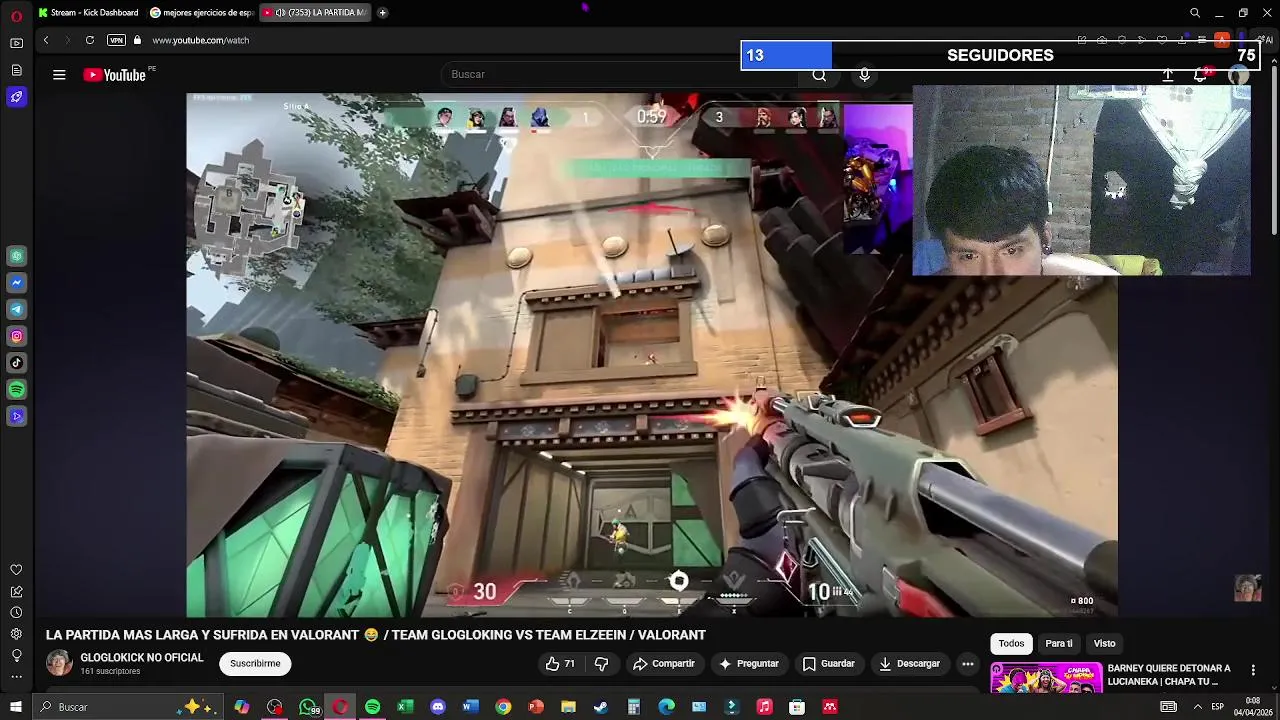Open Opera sidebar history clock icon
The height and width of the screenshot is (720, 1280).
(16, 612)
